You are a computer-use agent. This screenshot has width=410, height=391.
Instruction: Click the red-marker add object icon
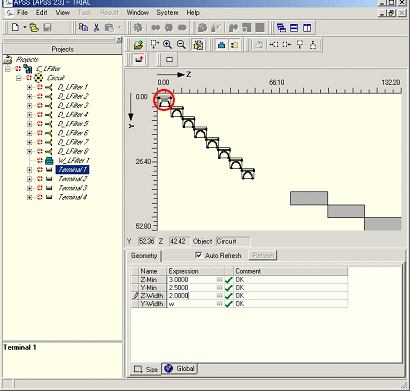139,60
